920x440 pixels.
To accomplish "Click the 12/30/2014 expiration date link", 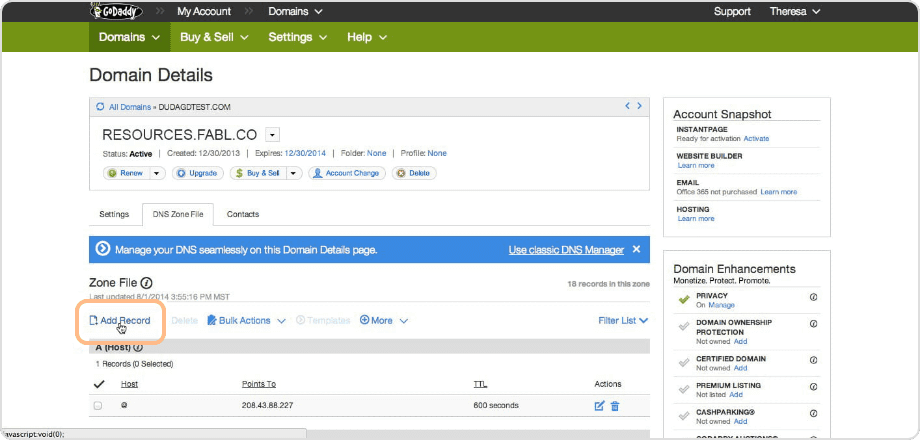I will click(303, 153).
